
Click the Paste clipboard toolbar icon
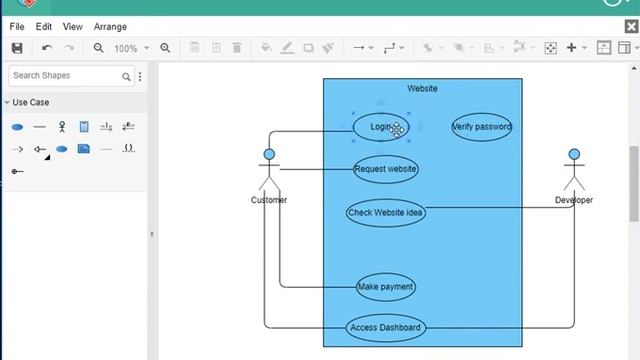[x=216, y=48]
